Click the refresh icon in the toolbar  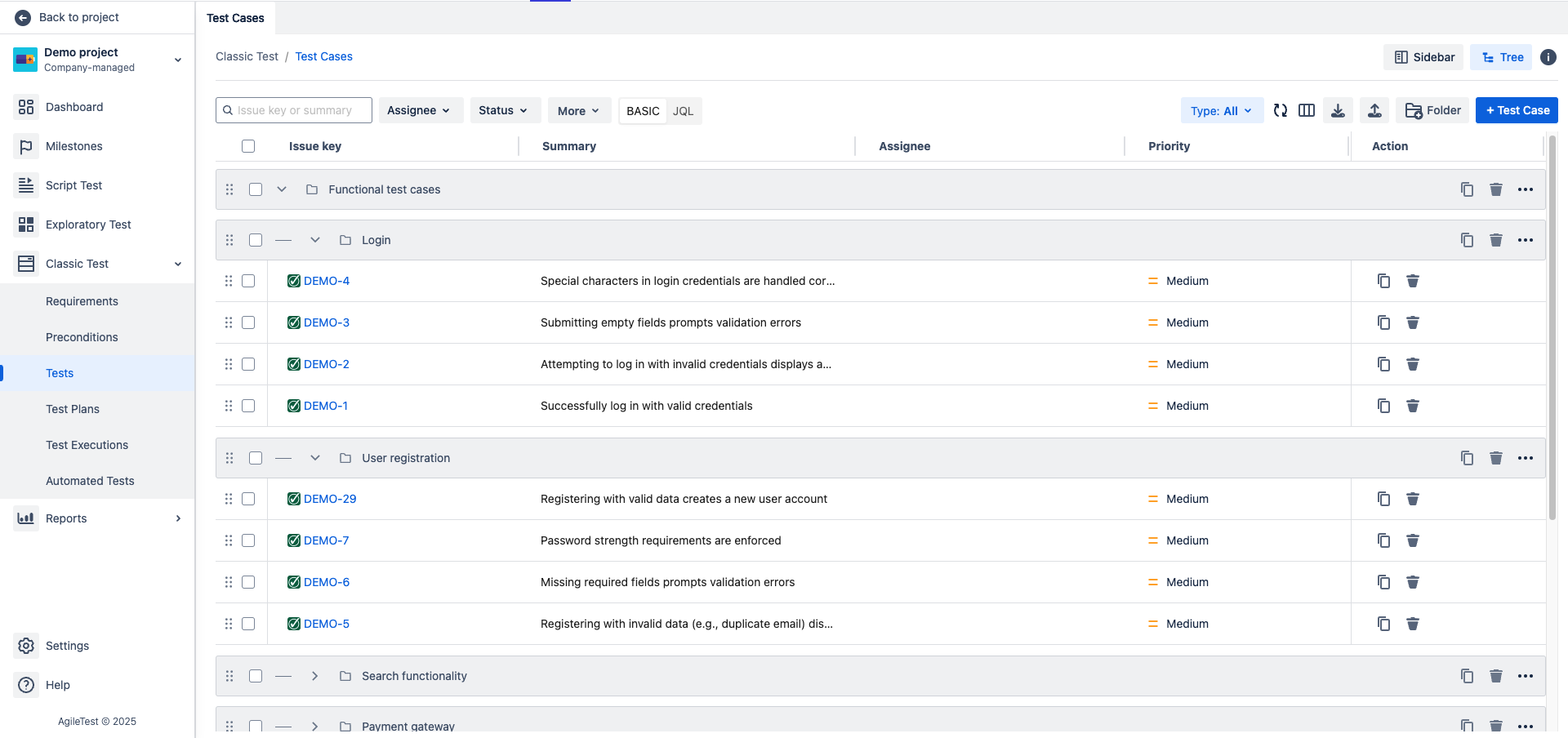click(1280, 110)
